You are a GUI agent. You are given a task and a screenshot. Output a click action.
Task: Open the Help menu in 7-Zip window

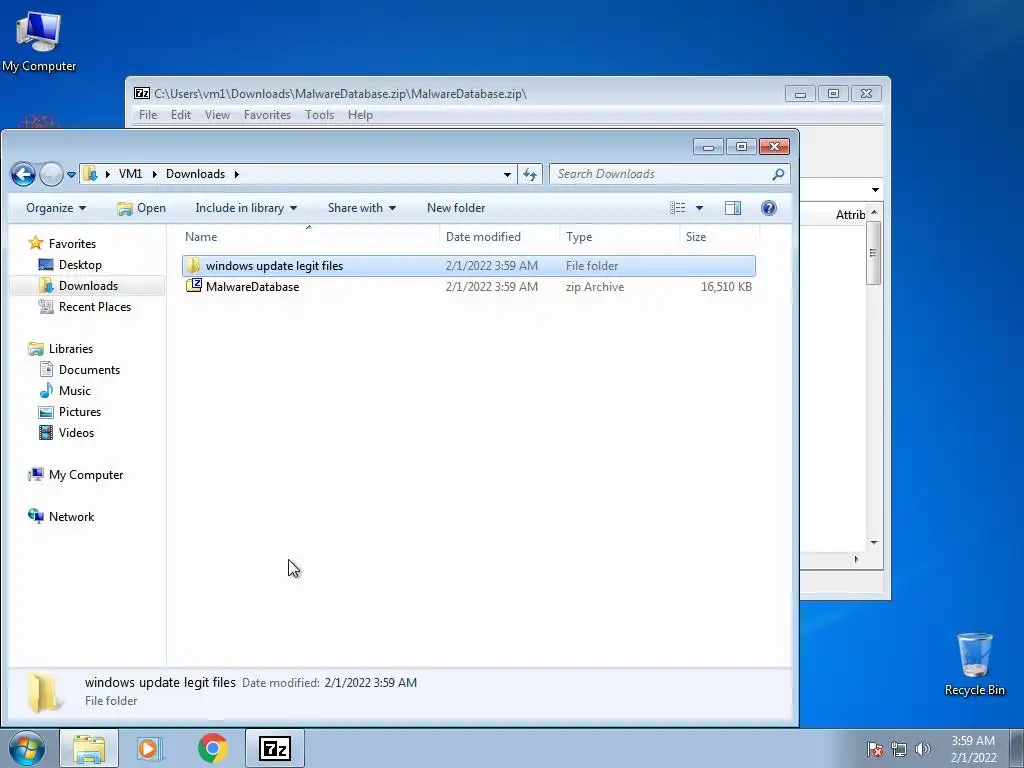point(360,115)
